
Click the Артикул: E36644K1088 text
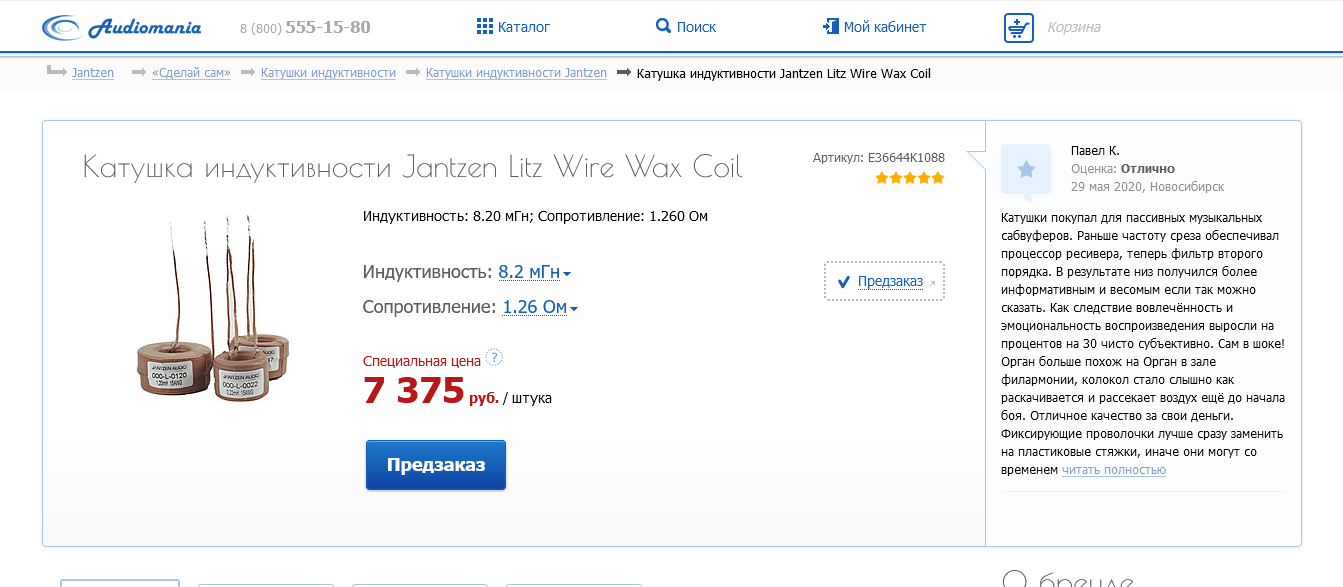(879, 157)
